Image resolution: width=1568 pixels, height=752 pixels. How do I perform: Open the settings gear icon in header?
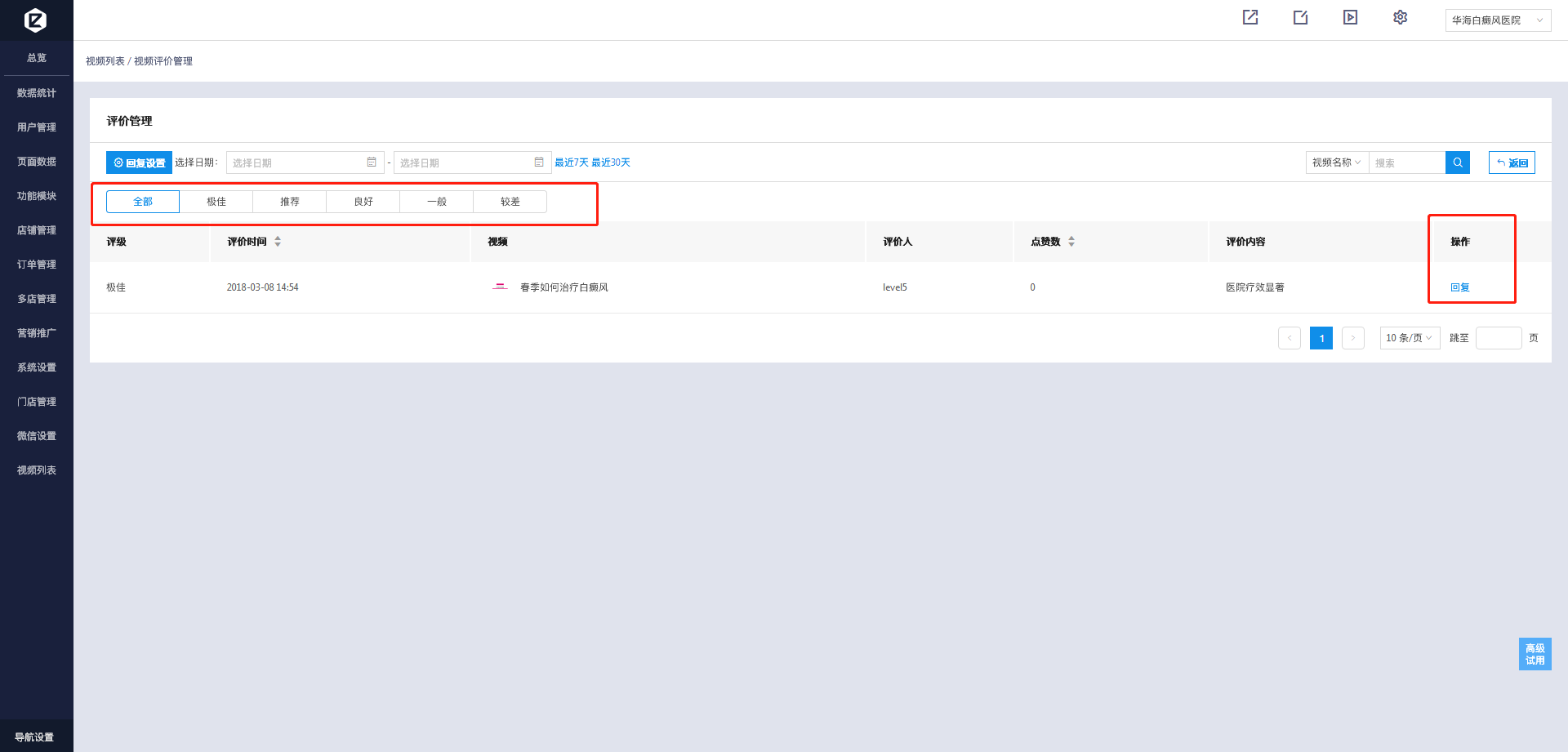coord(1400,17)
